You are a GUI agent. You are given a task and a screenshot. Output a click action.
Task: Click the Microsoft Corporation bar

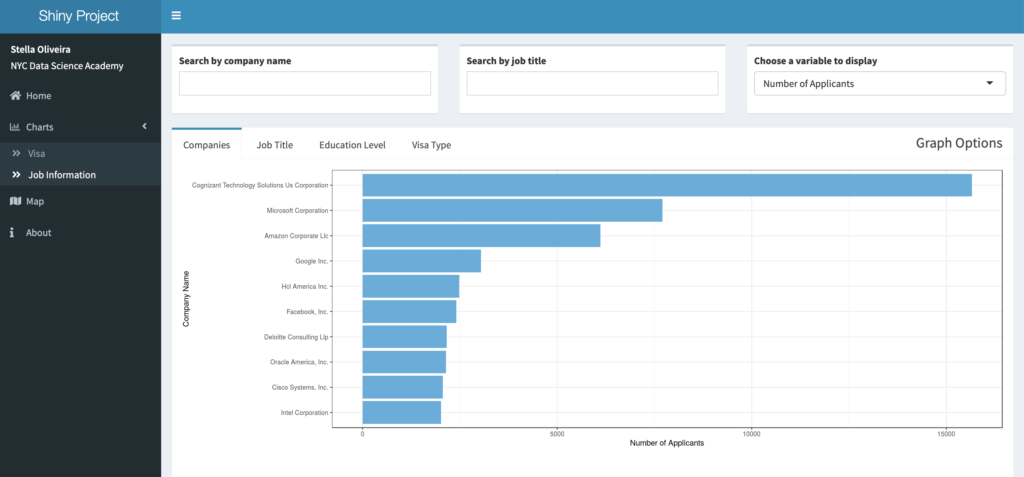[x=512, y=210]
